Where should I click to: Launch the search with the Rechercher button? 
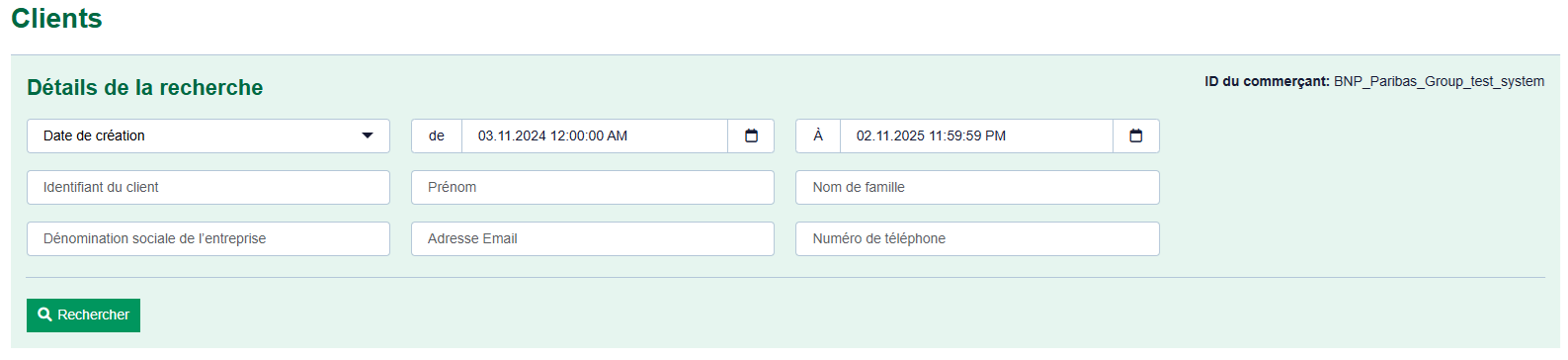(x=83, y=315)
